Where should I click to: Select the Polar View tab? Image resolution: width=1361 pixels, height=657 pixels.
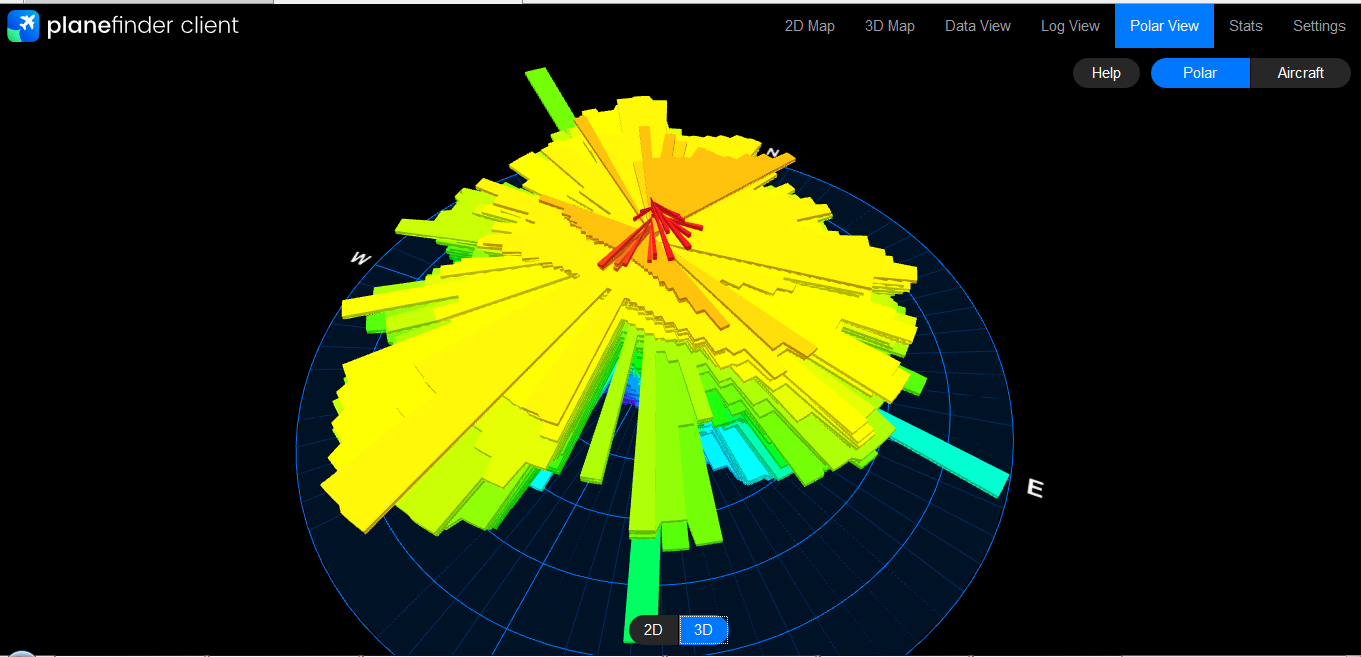[1164, 26]
